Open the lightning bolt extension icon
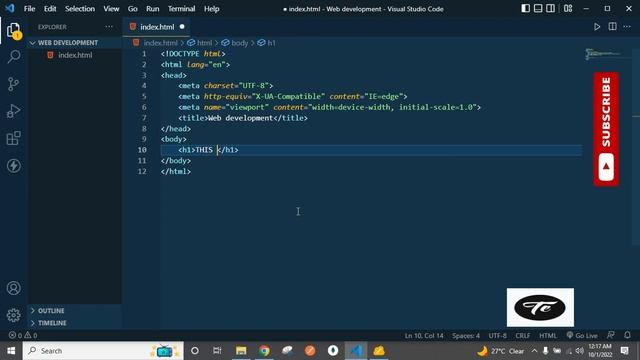Screen dimensions: 640x360 [13, 166]
